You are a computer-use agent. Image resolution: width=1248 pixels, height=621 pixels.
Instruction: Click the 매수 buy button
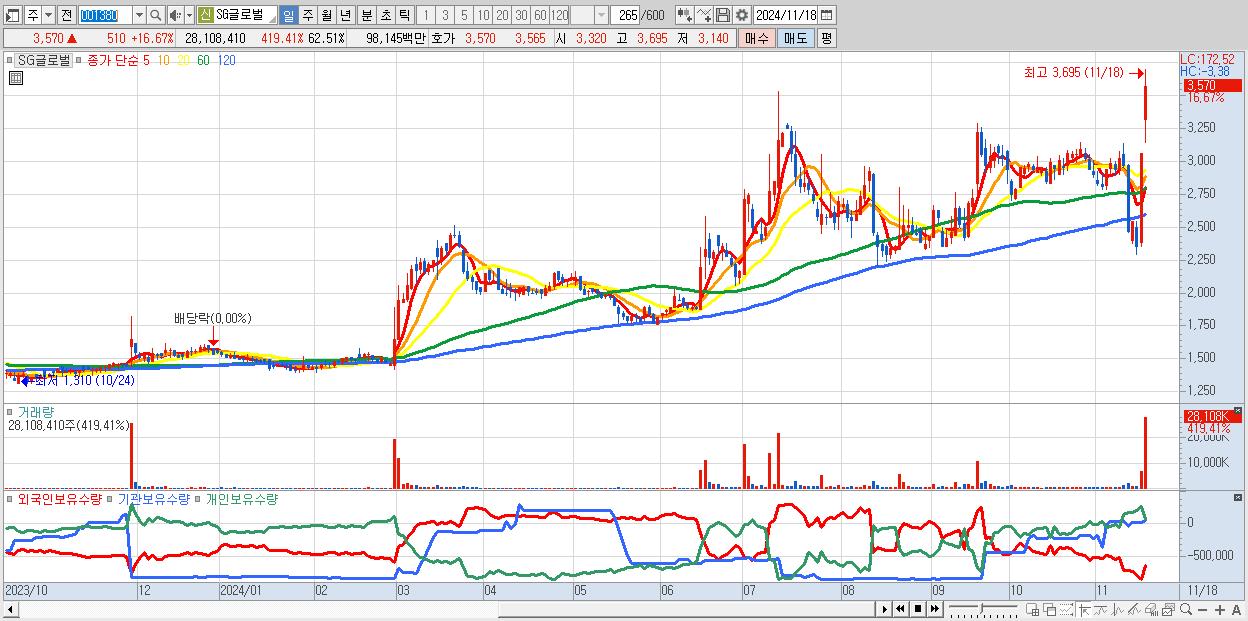(x=757, y=38)
